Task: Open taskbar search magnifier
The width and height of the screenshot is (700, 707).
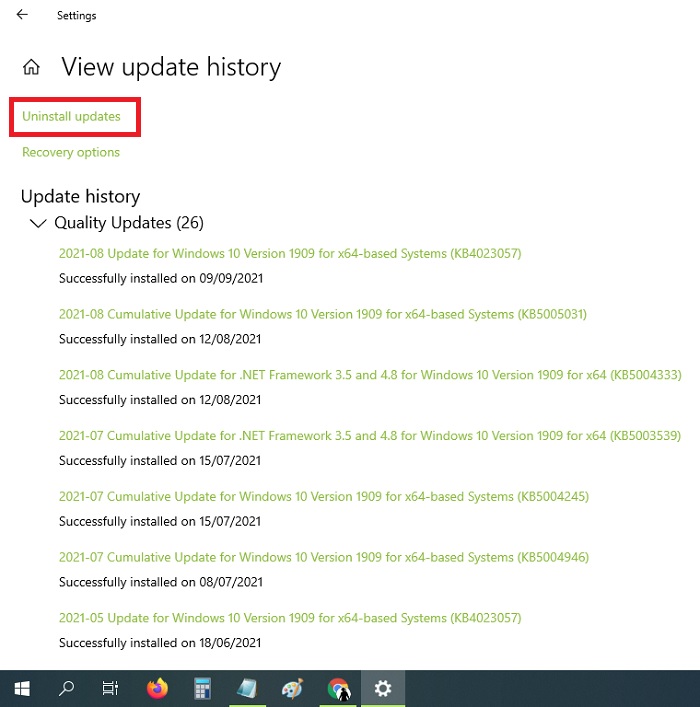Action: pyautogui.click(x=66, y=689)
